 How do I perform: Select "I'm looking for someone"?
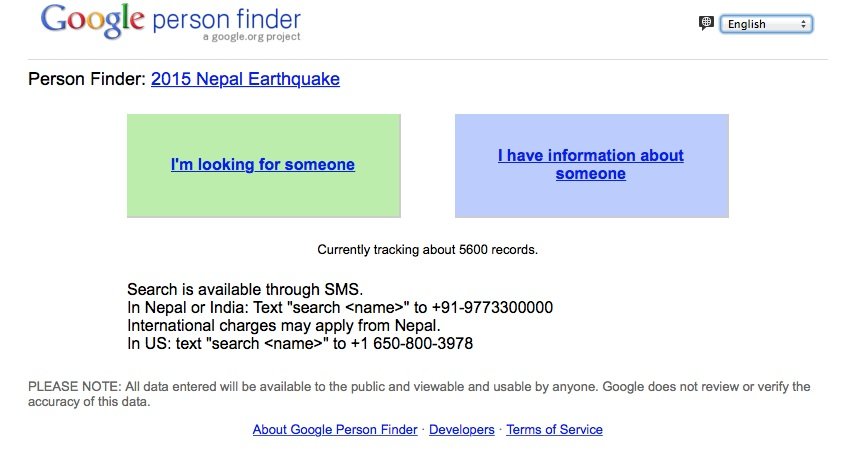[263, 165]
